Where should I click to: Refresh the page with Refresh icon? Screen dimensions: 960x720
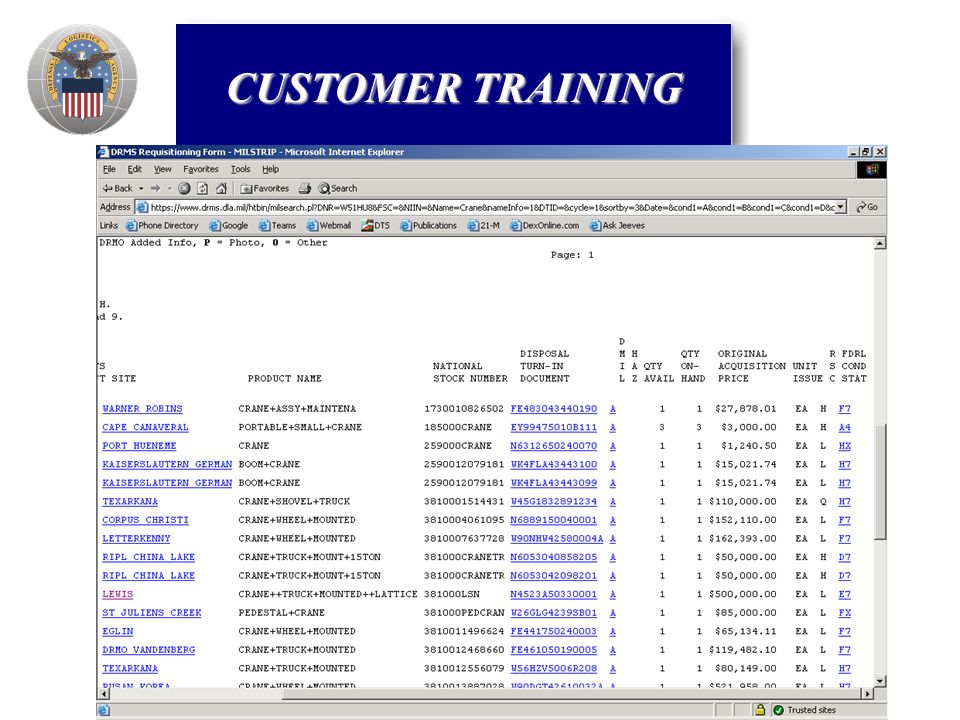tap(203, 189)
